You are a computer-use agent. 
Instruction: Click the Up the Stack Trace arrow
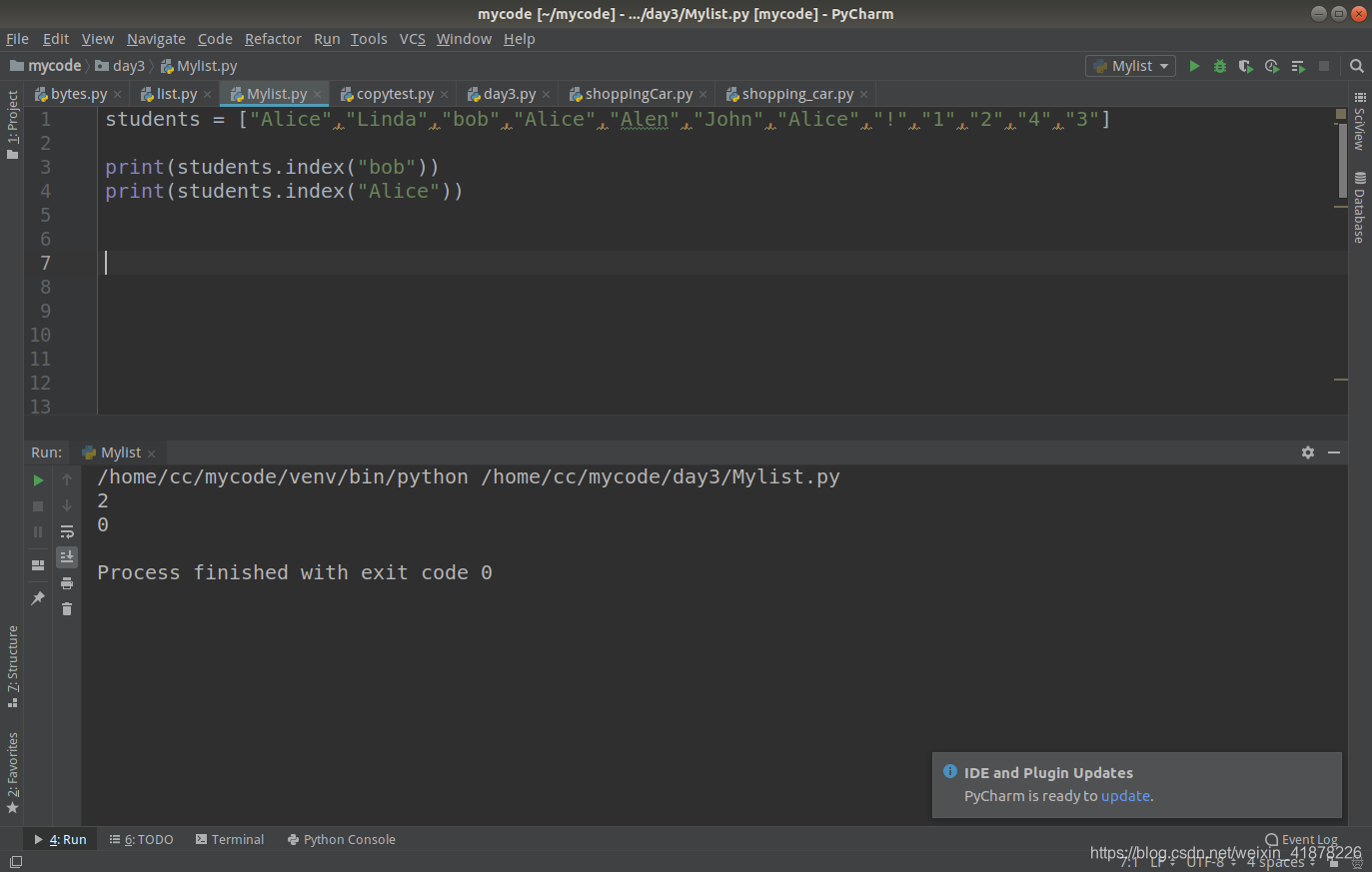pyautogui.click(x=67, y=480)
